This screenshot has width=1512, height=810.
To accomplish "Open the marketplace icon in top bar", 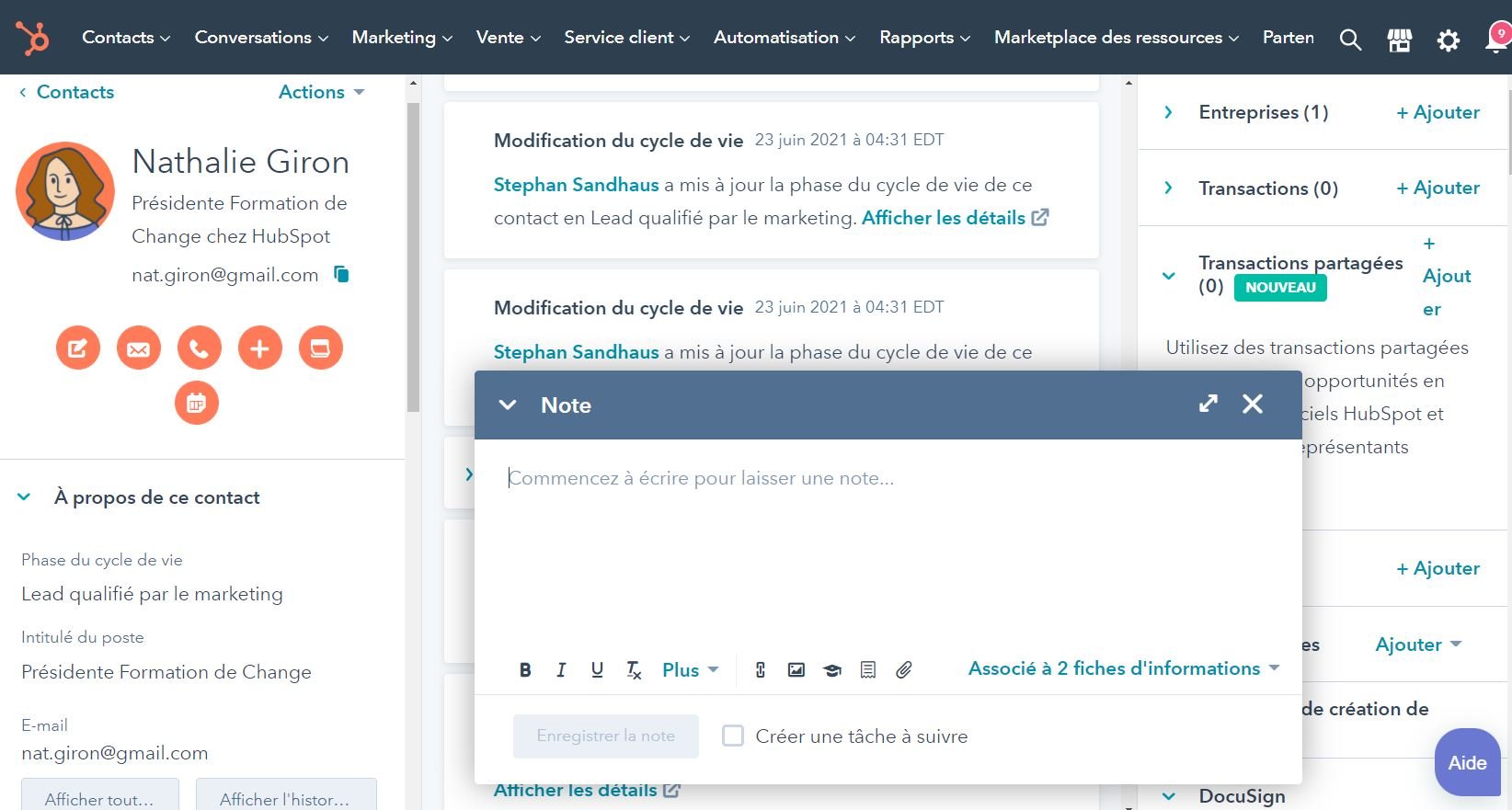I will (1399, 39).
